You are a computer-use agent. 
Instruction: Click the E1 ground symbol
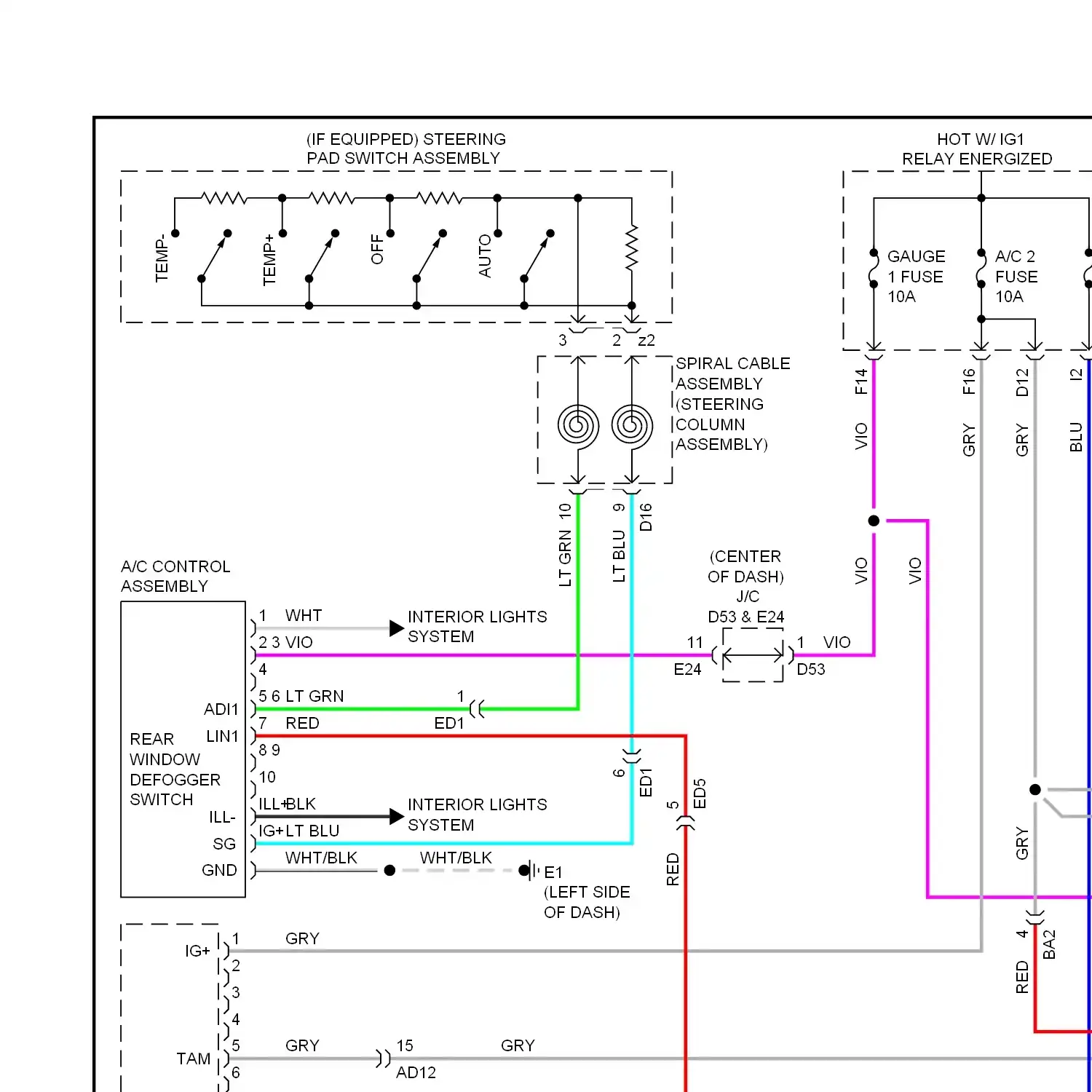pos(529,870)
